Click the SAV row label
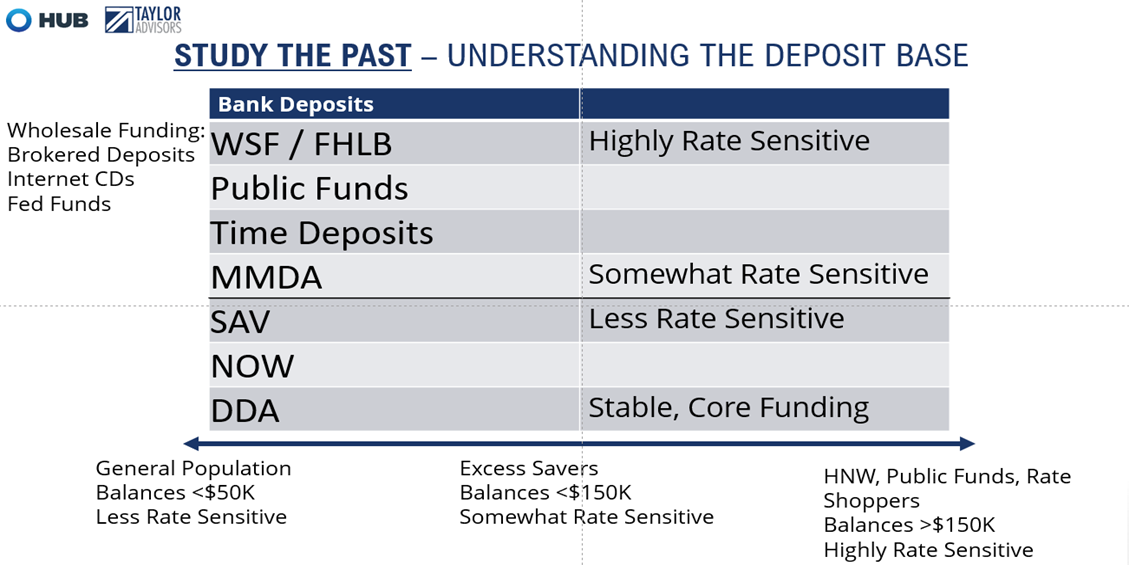The image size is (1129, 565). tap(240, 322)
